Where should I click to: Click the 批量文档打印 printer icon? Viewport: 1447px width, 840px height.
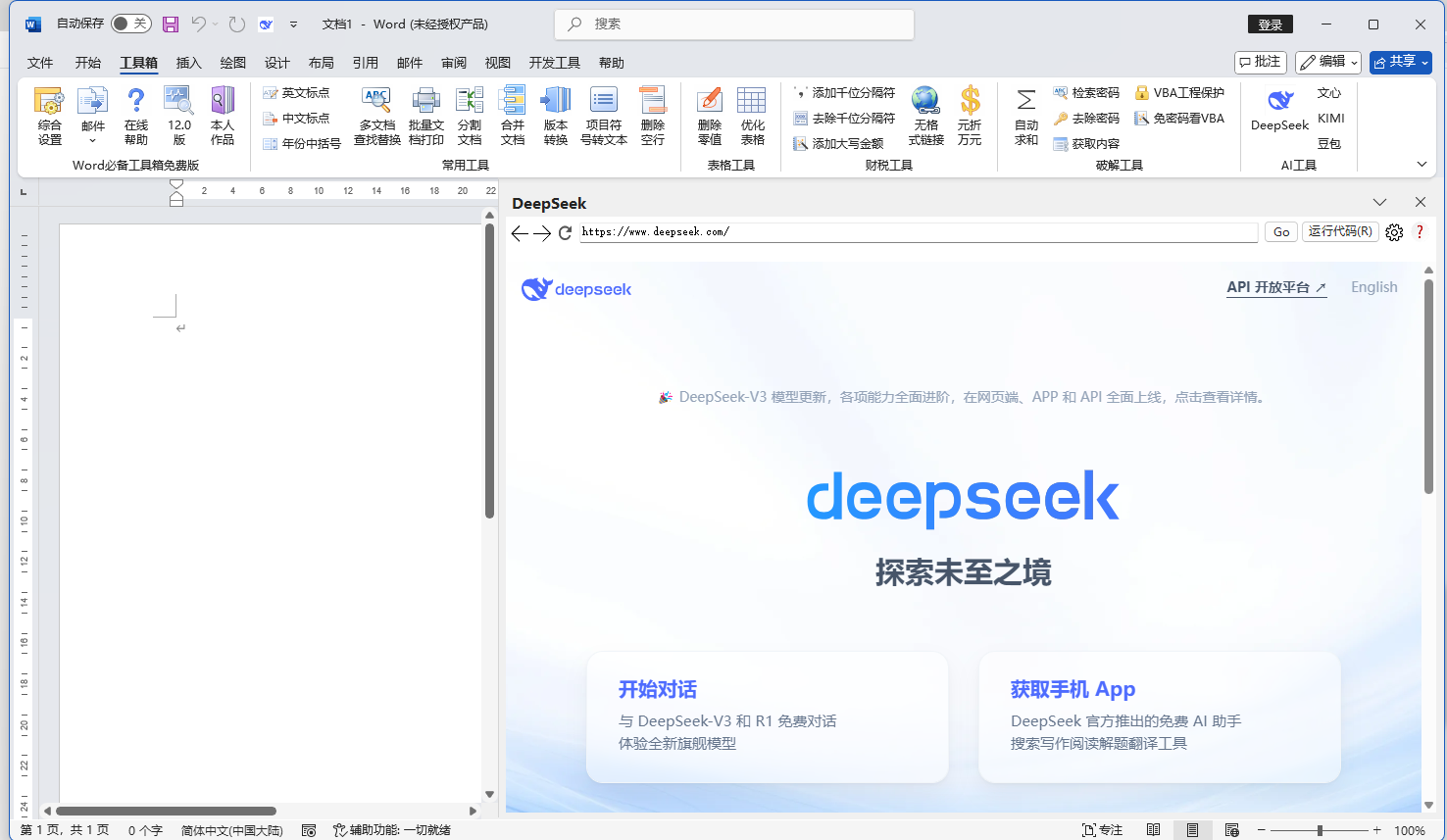click(425, 116)
